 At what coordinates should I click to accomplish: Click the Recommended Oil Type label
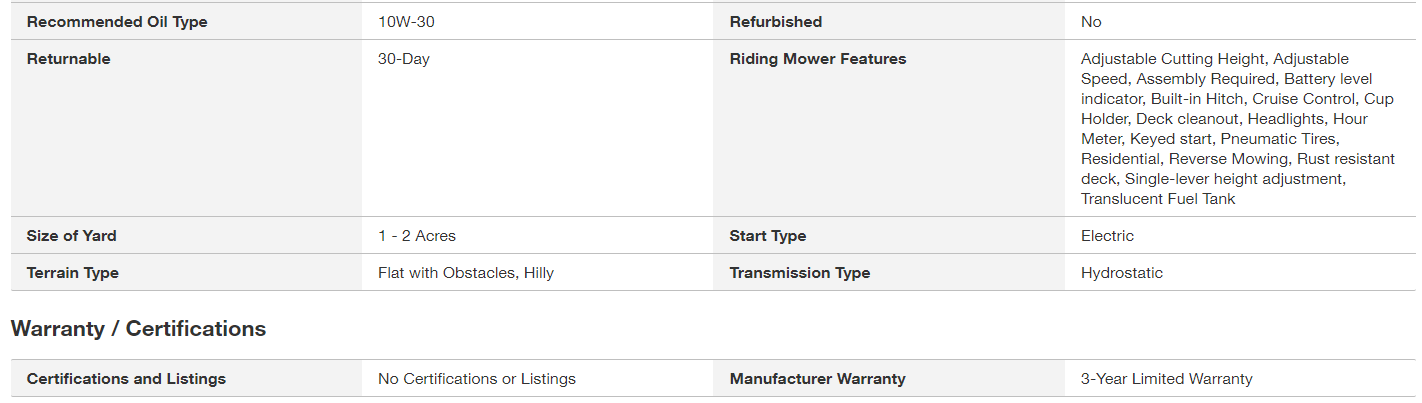117,22
